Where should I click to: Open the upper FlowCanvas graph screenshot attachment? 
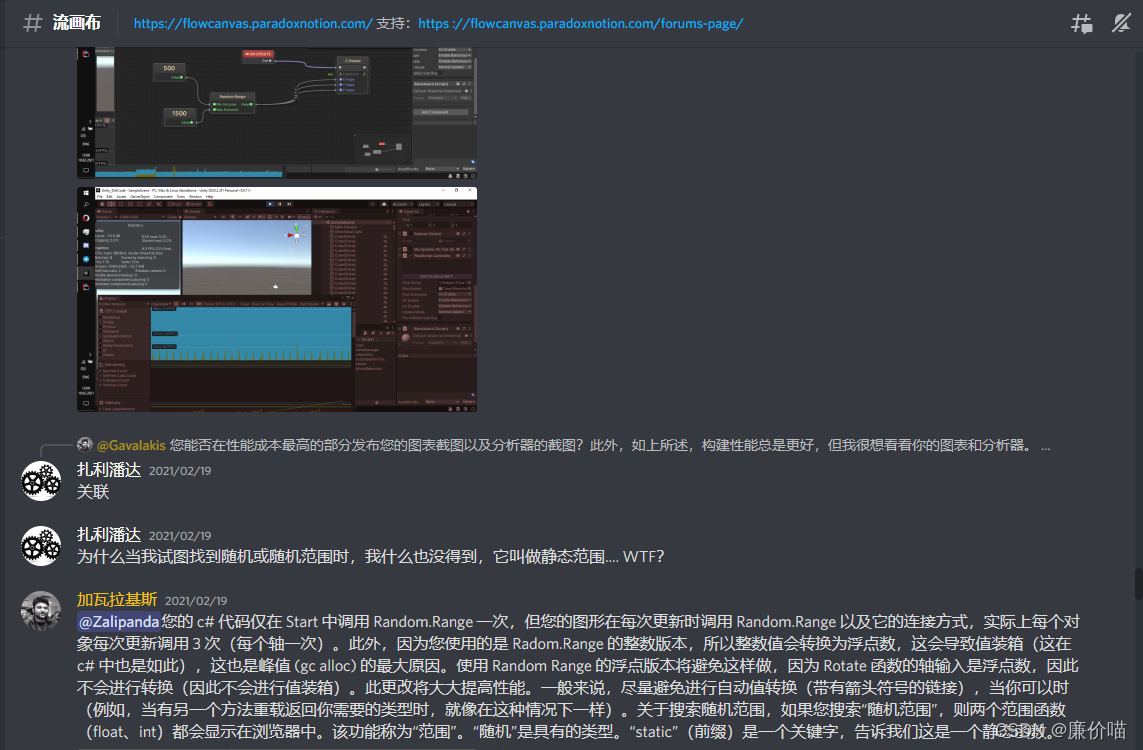(x=277, y=113)
